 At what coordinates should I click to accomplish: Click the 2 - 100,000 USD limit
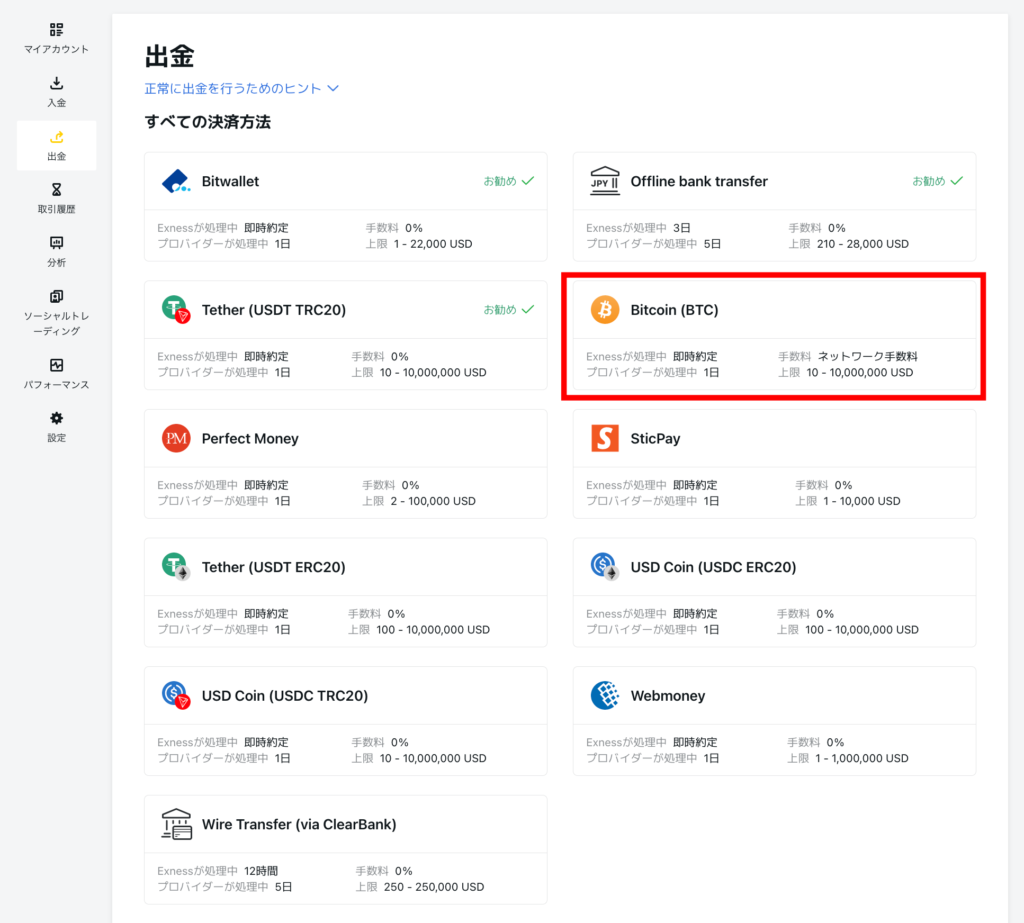[433, 501]
